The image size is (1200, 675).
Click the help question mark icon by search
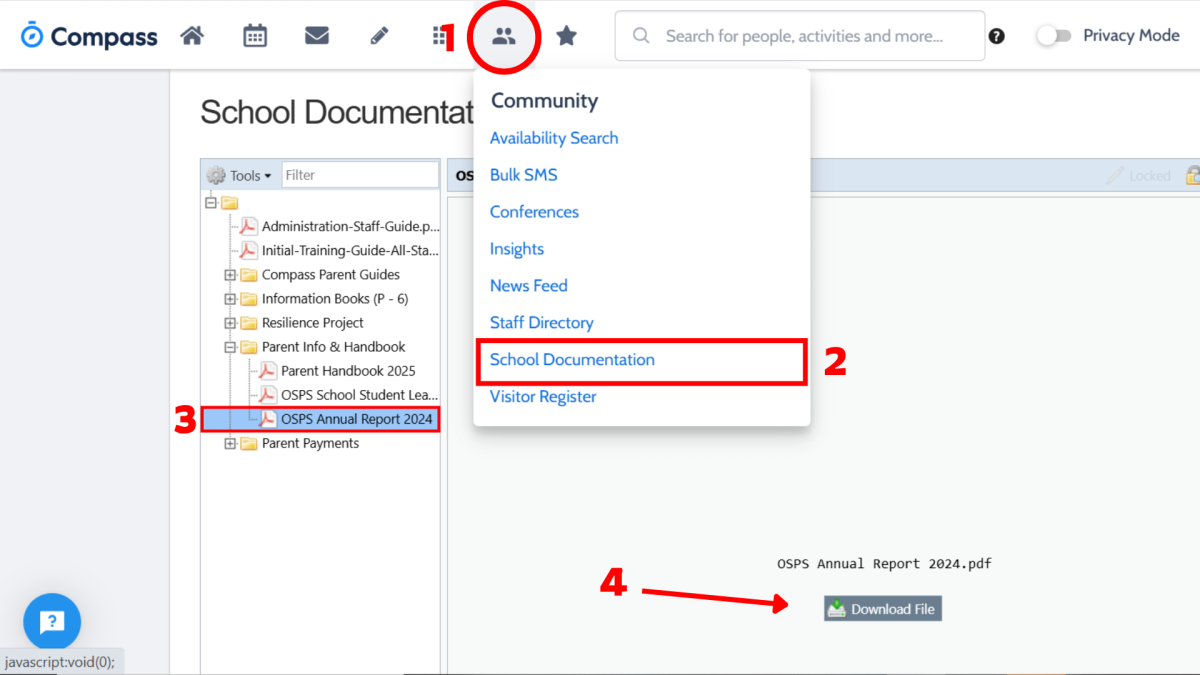[996, 36]
